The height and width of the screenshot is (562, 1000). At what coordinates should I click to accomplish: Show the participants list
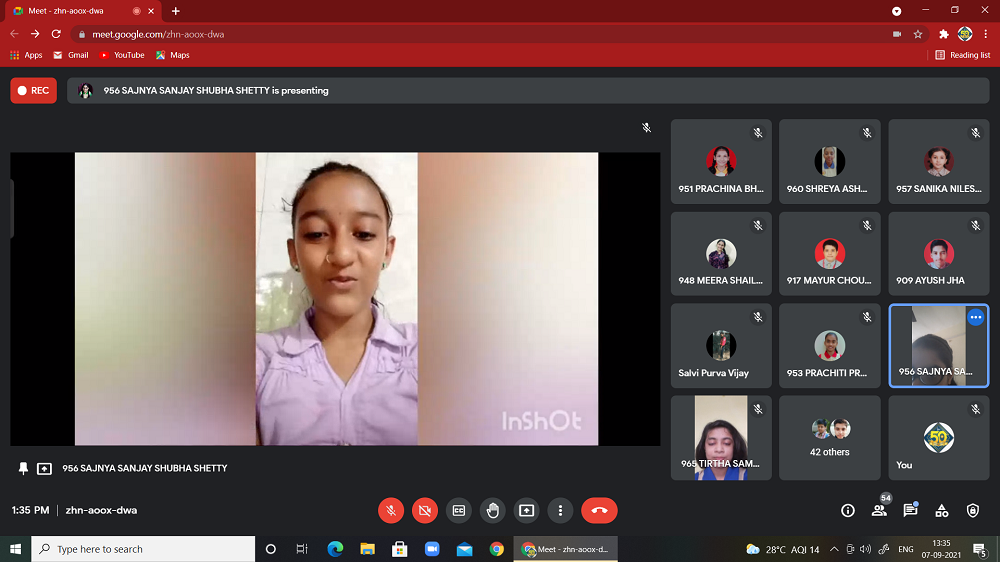[879, 510]
